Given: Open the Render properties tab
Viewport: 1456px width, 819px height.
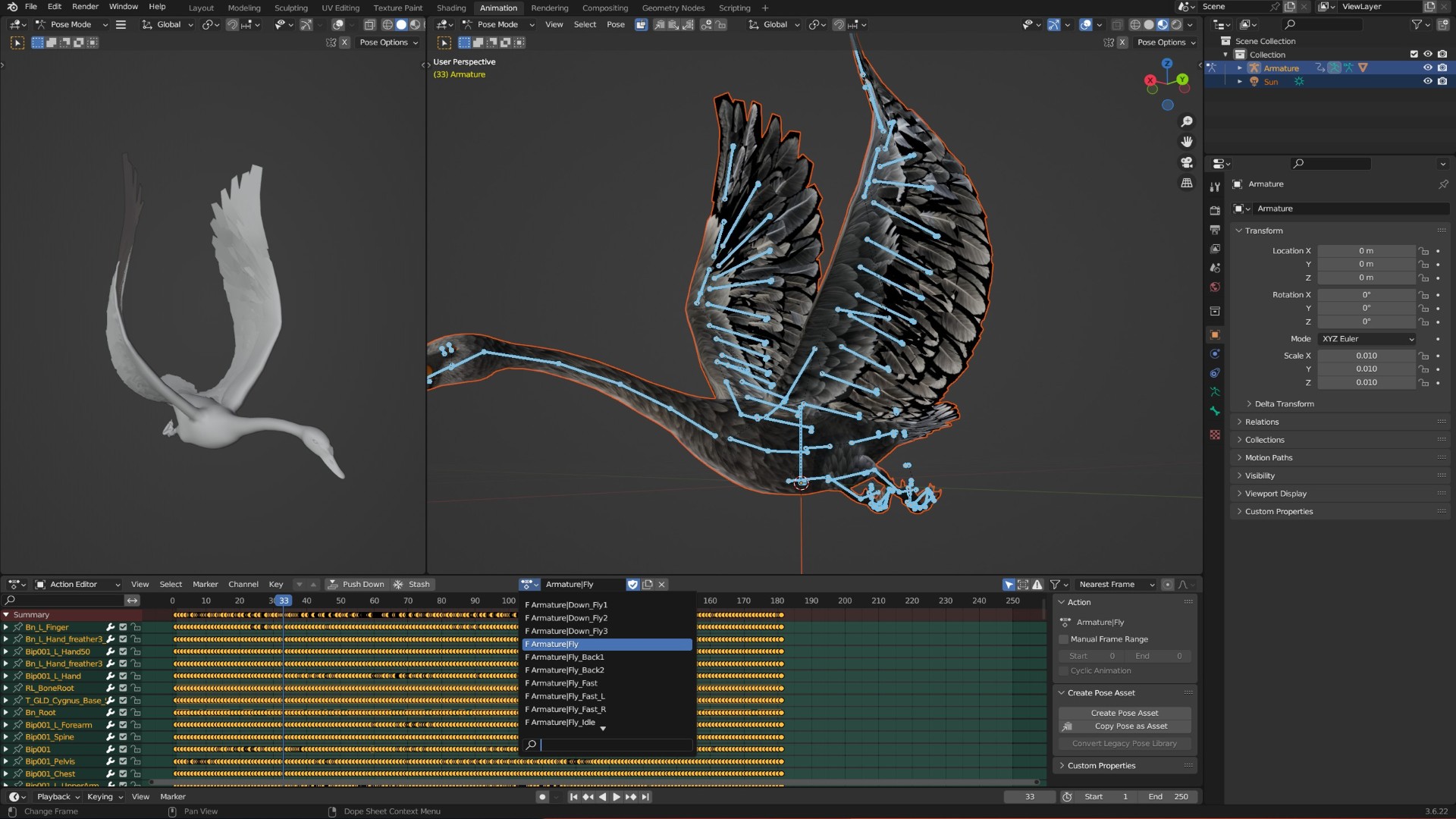Looking at the screenshot, I should (1215, 211).
